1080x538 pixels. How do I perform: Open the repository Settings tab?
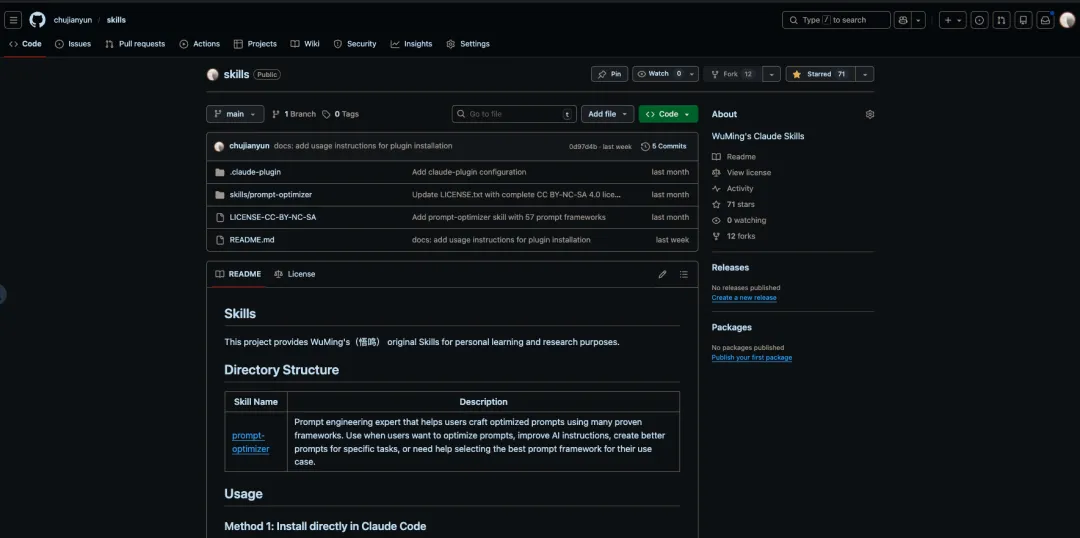coord(468,43)
